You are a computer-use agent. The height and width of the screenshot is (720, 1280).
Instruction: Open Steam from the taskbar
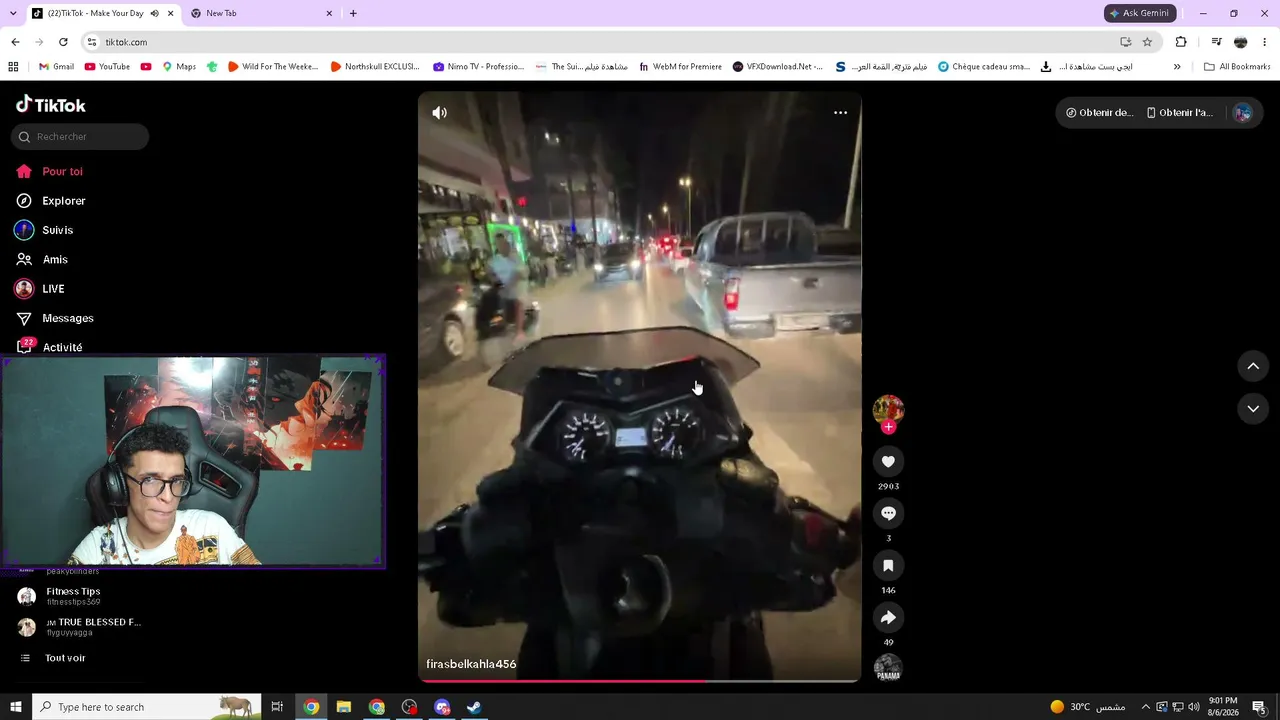[474, 707]
